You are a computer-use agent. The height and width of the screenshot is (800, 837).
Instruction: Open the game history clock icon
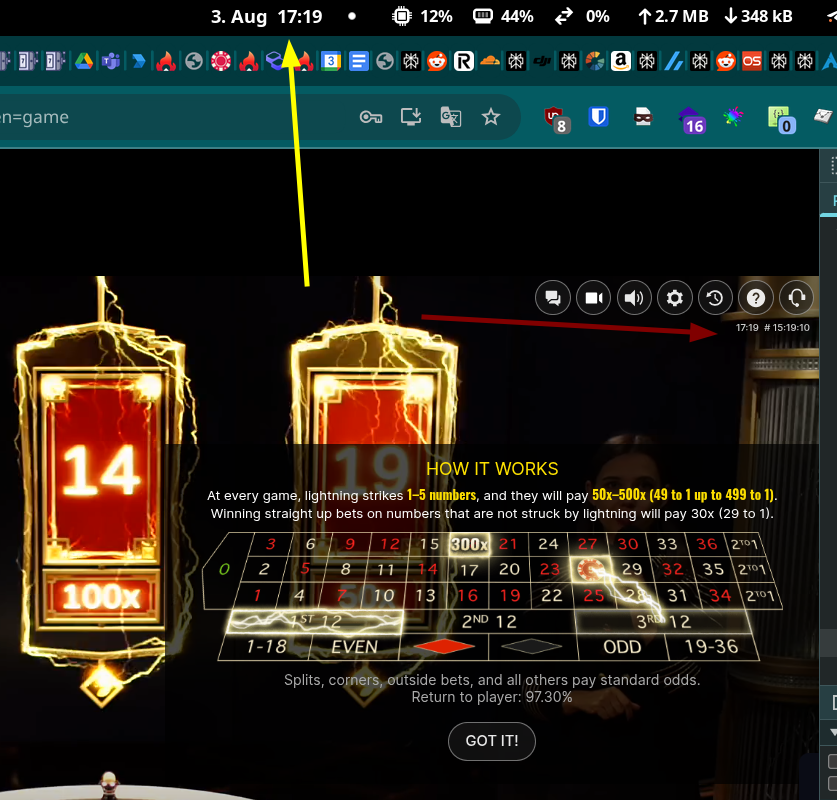coord(714,297)
